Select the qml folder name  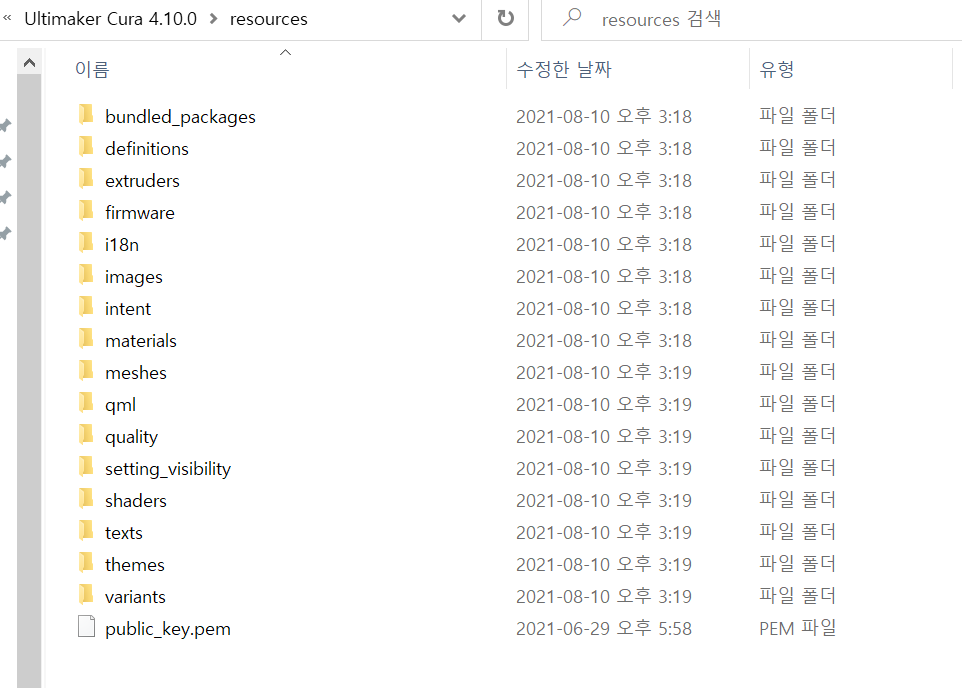pyautogui.click(x=120, y=405)
